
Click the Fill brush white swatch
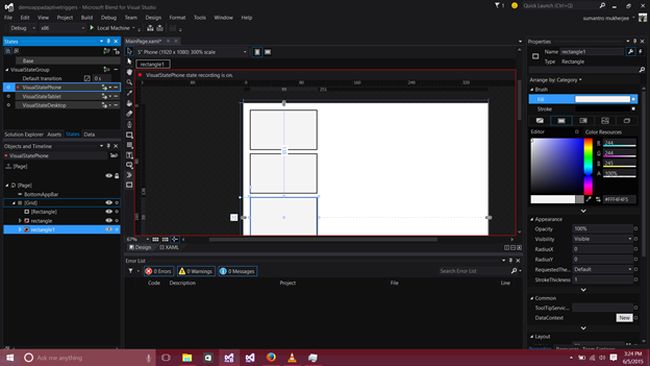[602, 99]
